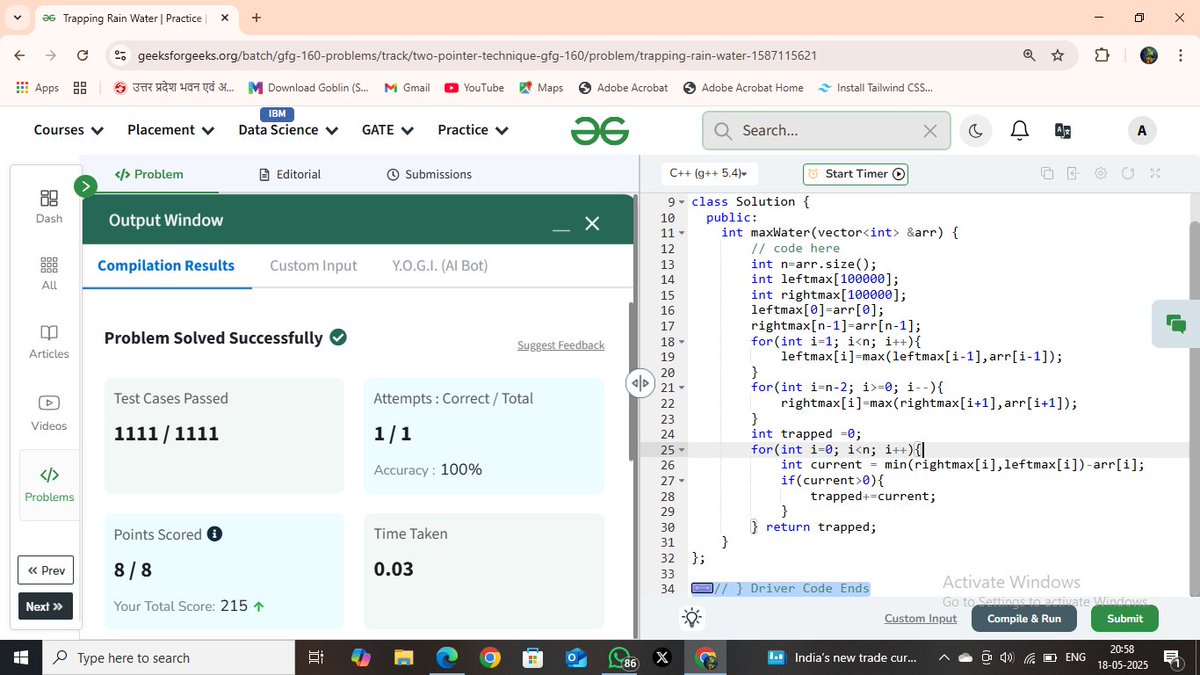The height and width of the screenshot is (675, 1200).
Task: Clear the search box with X
Action: click(930, 130)
